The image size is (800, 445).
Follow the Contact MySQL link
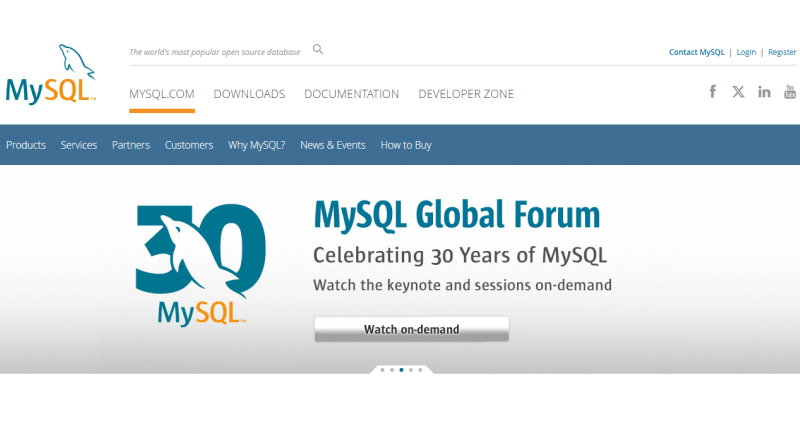(x=696, y=52)
